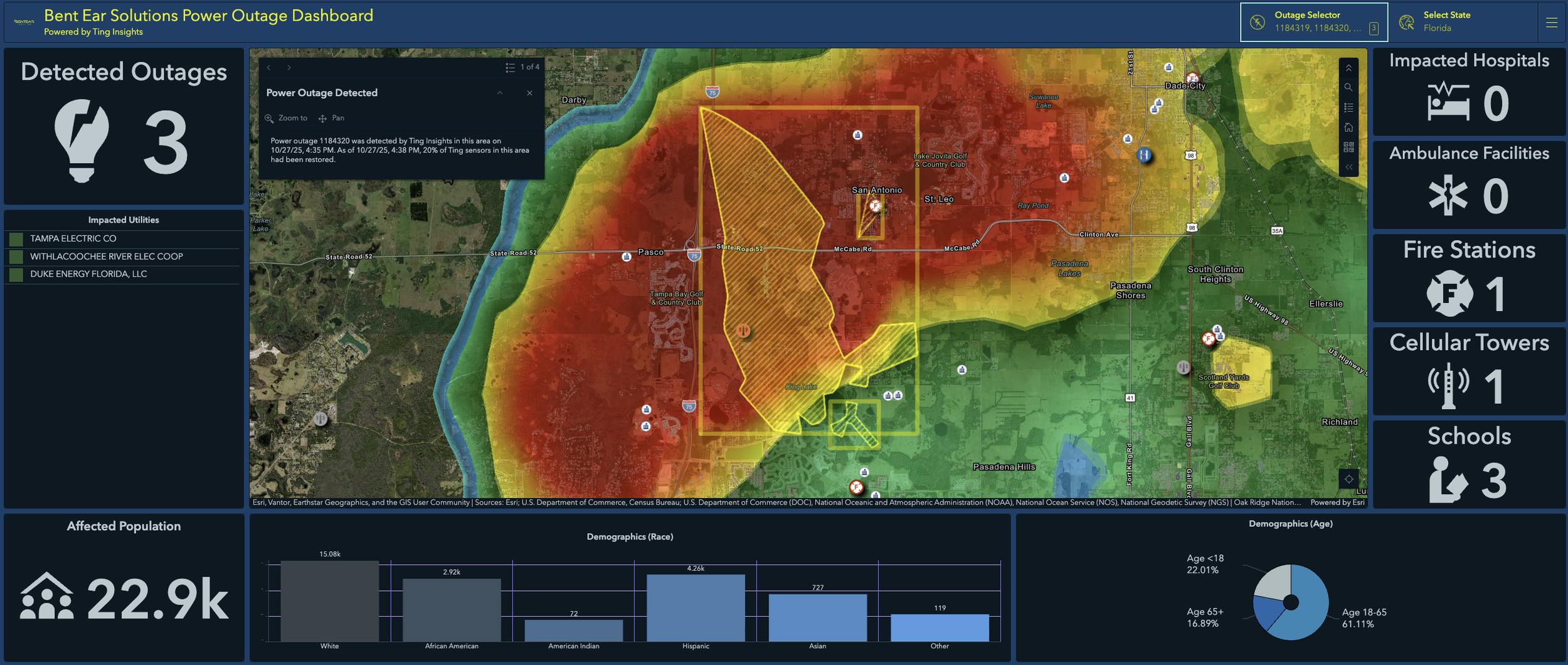The width and height of the screenshot is (1568, 665).
Task: Collapse map tools with double-up chevron
Action: pyautogui.click(x=1348, y=68)
